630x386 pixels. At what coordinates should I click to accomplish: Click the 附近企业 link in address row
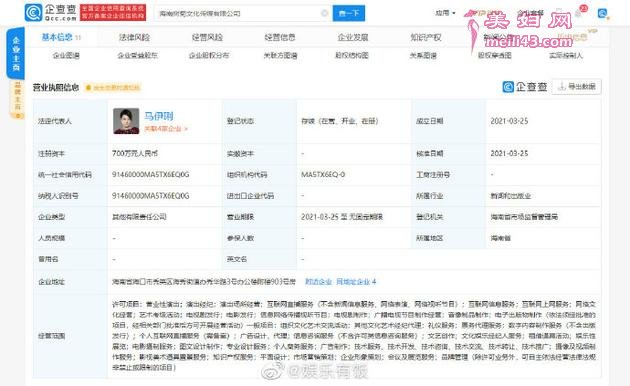[318, 282]
